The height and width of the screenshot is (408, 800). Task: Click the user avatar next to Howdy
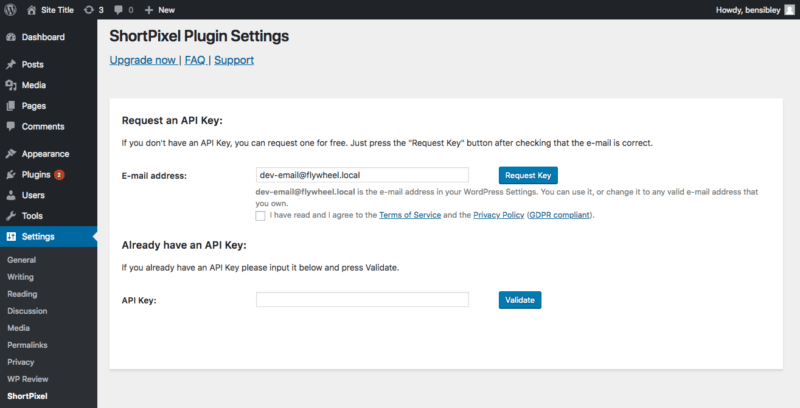tap(789, 9)
